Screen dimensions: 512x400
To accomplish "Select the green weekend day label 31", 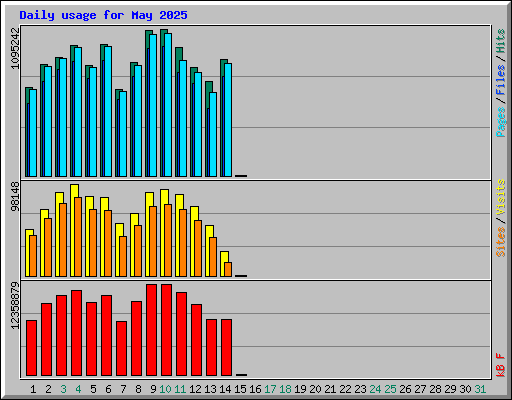I will point(480,389).
